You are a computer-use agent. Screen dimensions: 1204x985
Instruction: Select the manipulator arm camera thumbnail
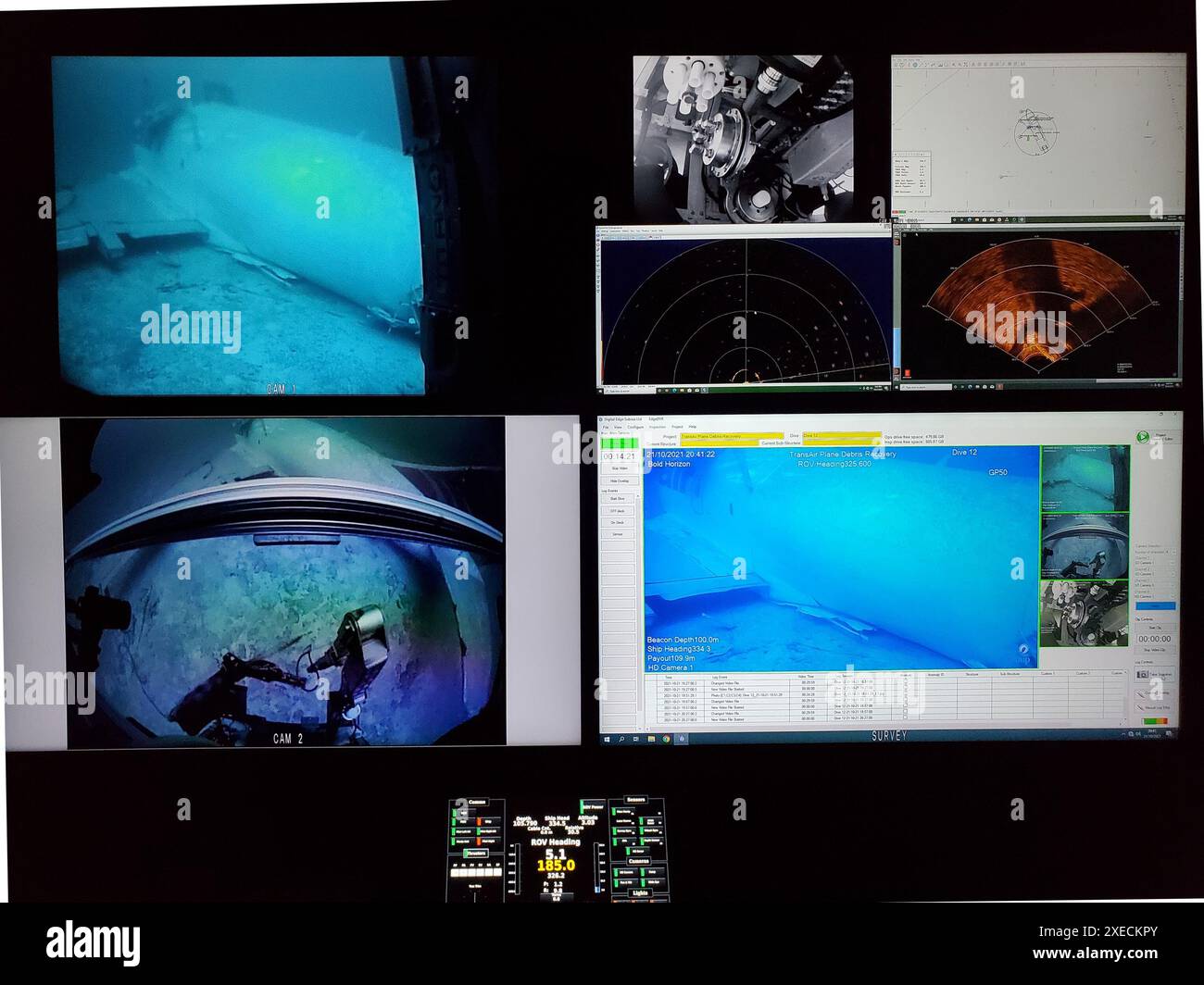tap(1085, 546)
